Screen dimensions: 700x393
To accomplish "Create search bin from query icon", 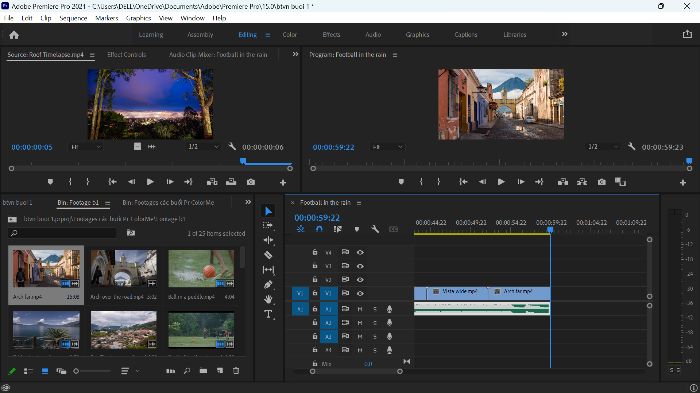I will [131, 233].
